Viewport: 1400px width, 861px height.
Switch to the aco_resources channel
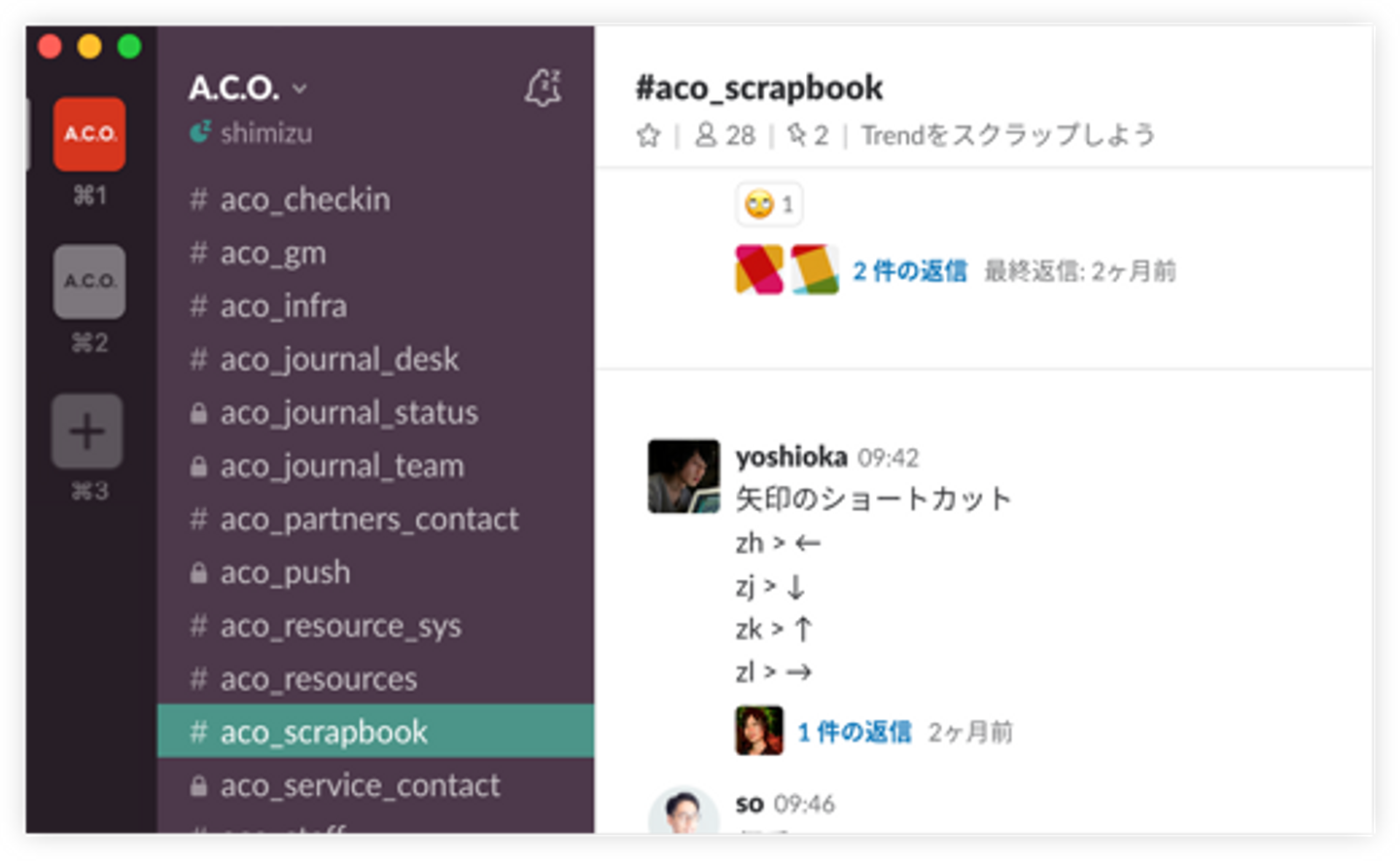tap(318, 679)
